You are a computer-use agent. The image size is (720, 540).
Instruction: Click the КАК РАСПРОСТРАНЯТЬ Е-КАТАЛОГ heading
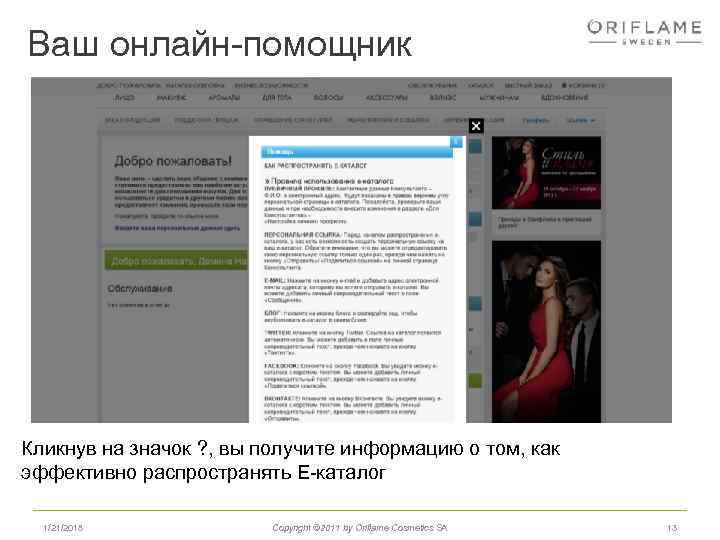(315, 166)
